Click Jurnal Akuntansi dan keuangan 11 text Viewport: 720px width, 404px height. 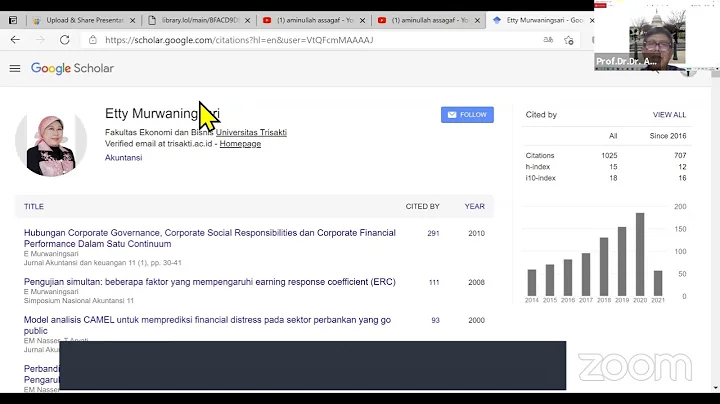click(102, 263)
